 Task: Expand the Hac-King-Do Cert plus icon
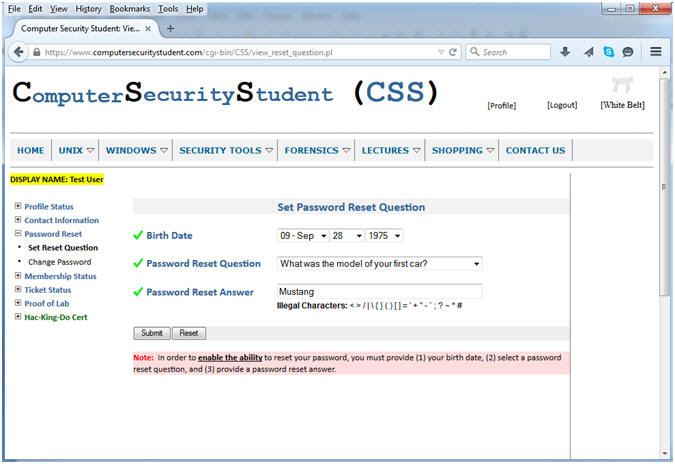pyautogui.click(x=18, y=317)
